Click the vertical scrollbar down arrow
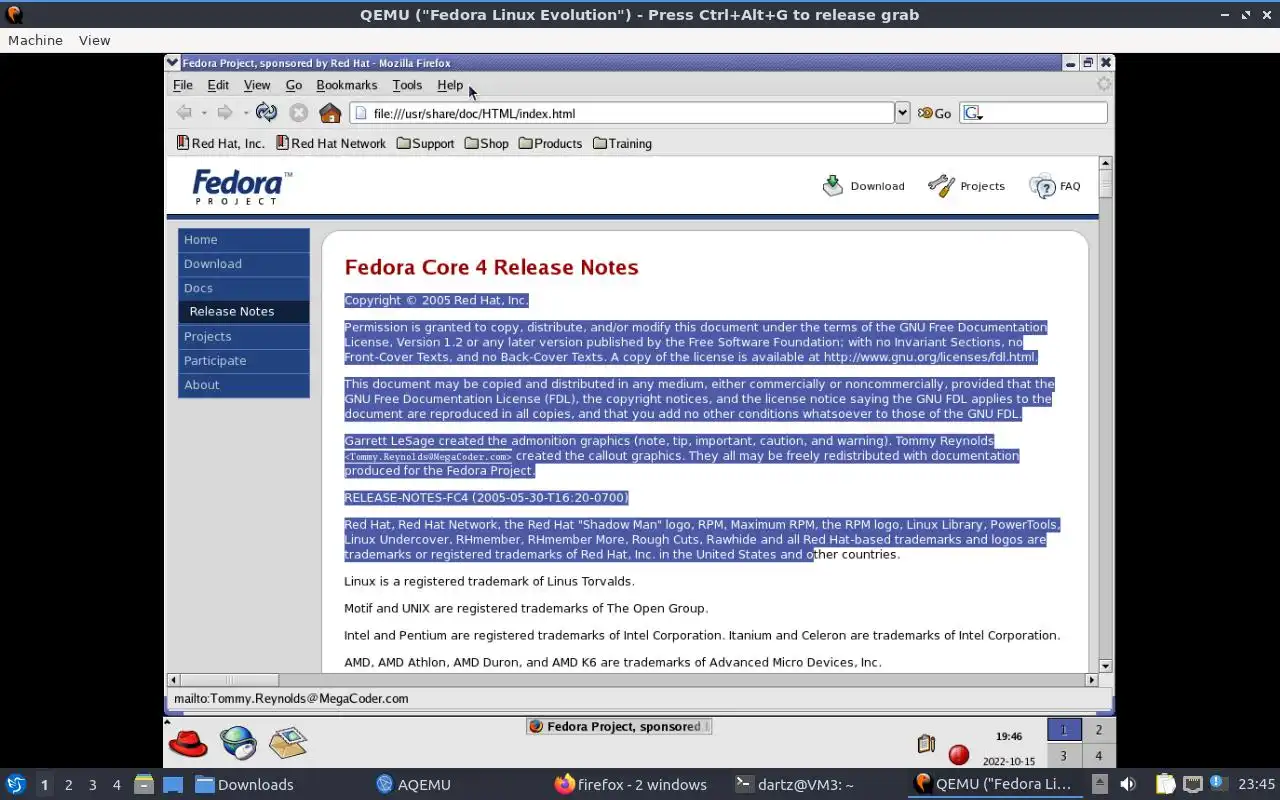This screenshot has width=1280, height=800. [x=1105, y=665]
